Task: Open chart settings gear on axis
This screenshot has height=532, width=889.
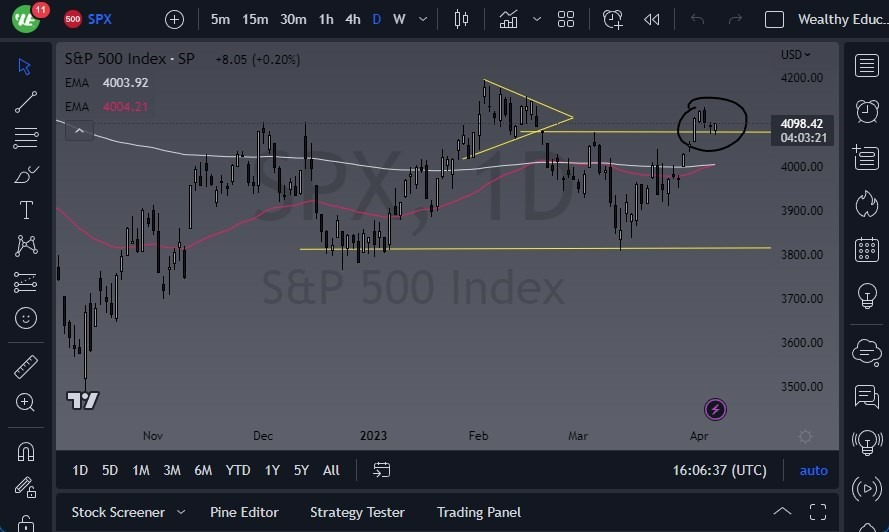Action: pos(805,436)
